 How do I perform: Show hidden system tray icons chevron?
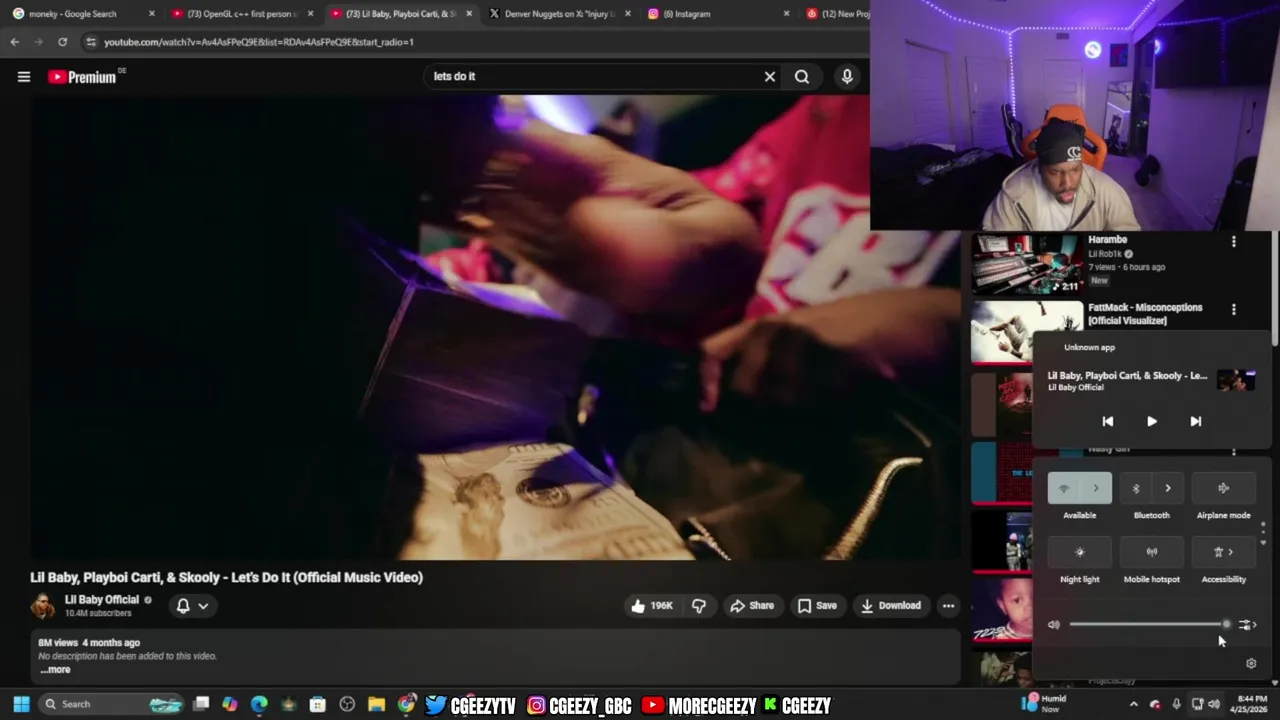[x=1133, y=704]
